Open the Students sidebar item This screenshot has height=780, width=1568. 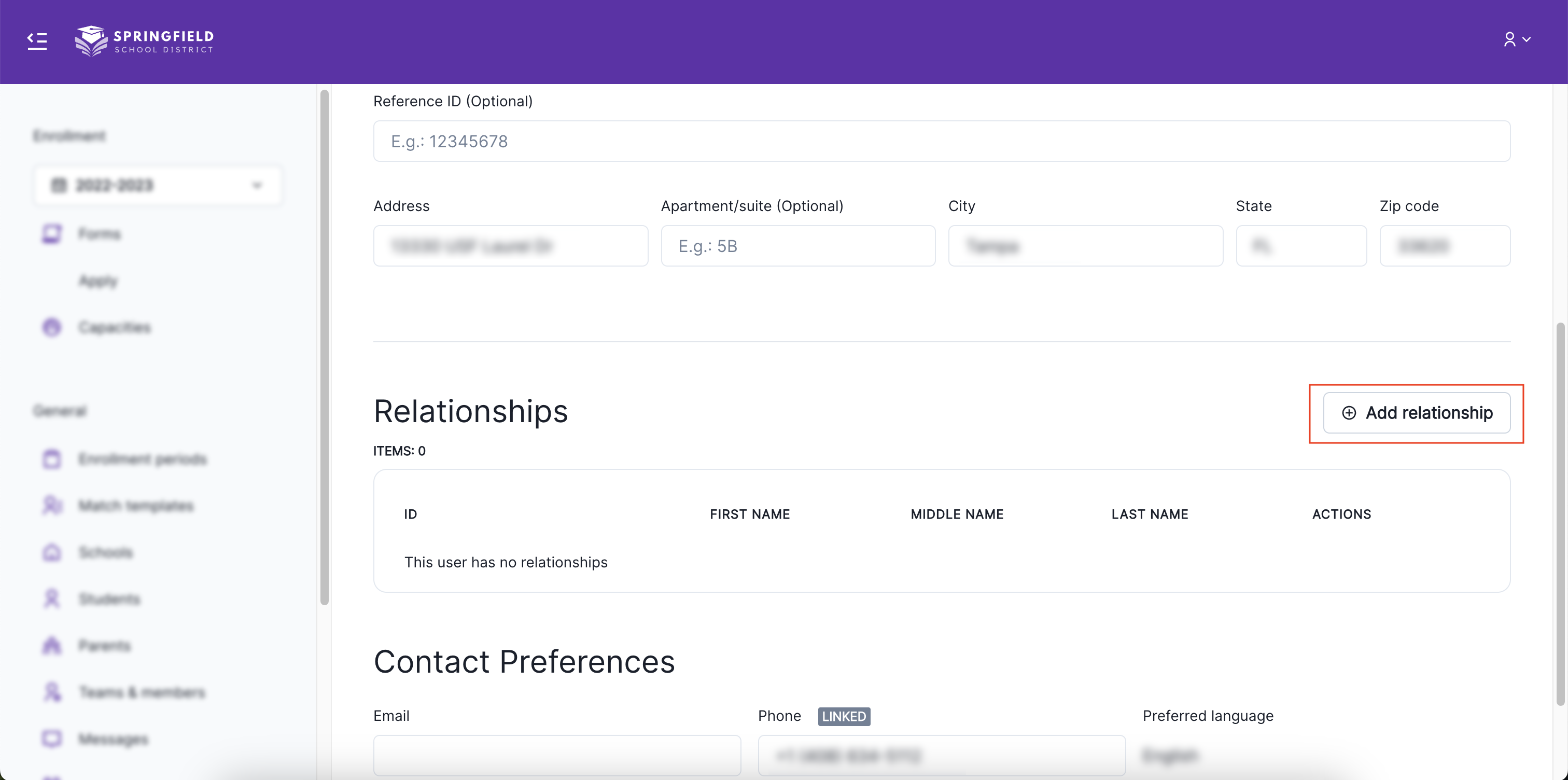(108, 599)
